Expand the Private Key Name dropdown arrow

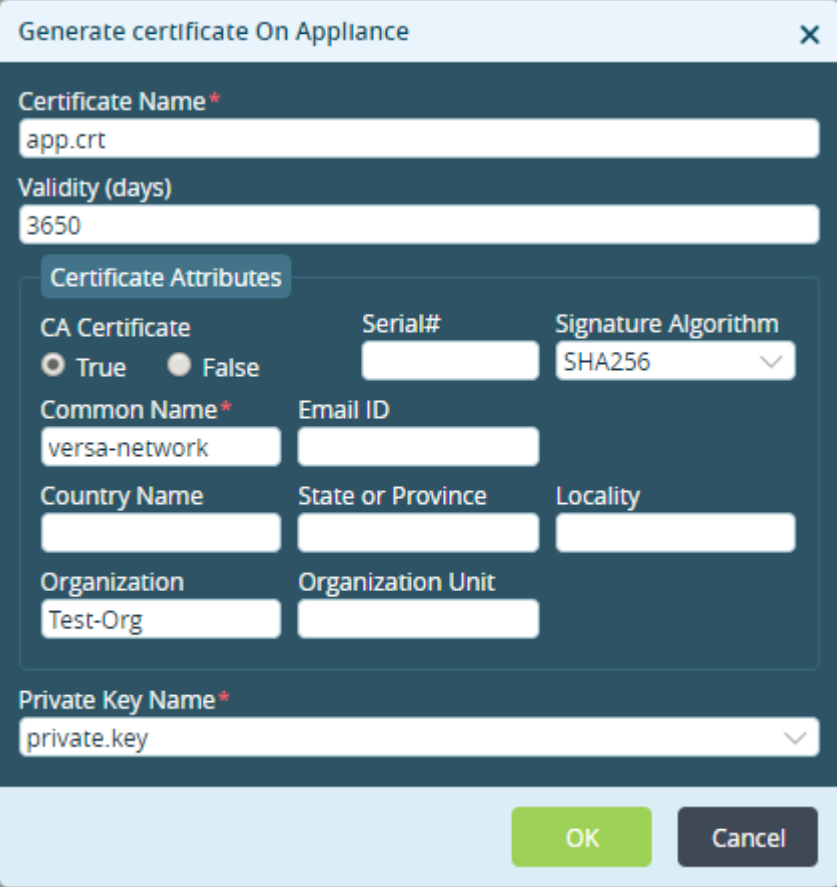(x=795, y=738)
